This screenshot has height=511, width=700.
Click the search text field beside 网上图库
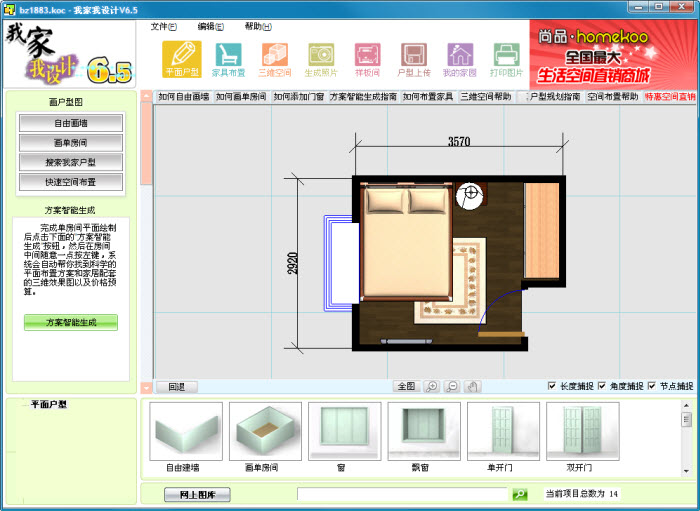pos(404,494)
